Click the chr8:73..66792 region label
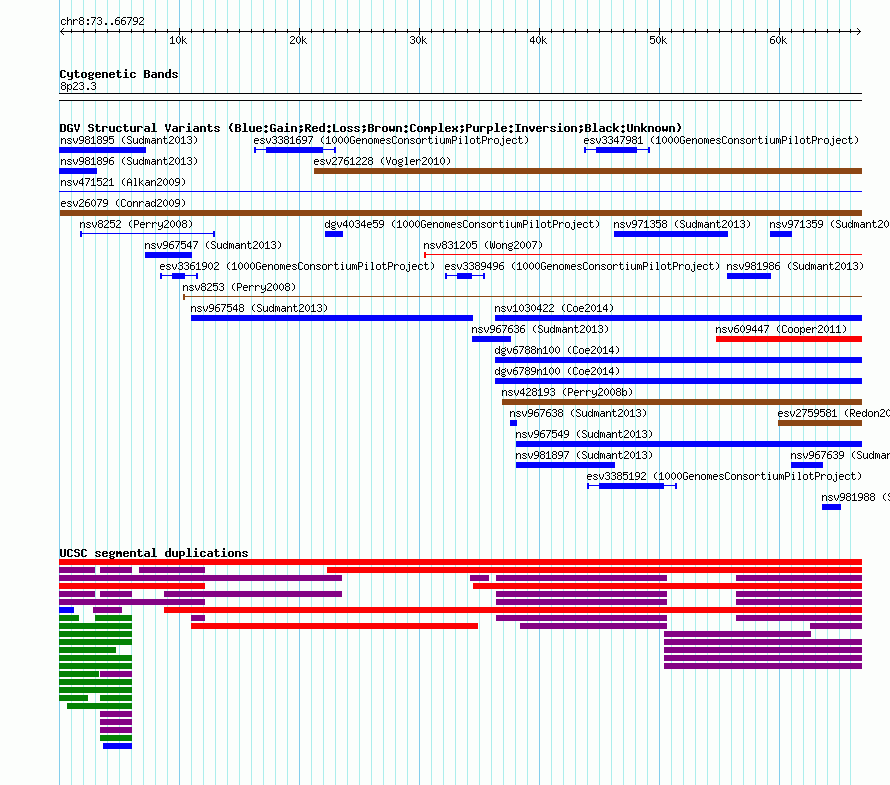890x785 pixels. [x=102, y=21]
